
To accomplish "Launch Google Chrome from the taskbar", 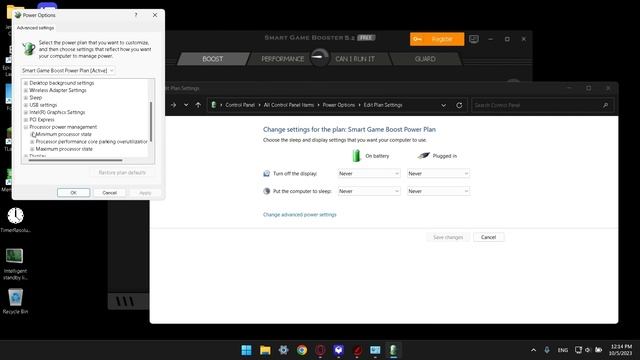I will coord(302,350).
